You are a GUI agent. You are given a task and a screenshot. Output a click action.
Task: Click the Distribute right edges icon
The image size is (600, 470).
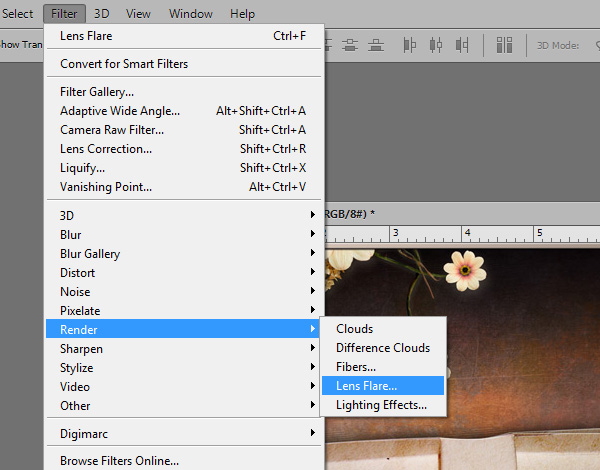[x=462, y=45]
